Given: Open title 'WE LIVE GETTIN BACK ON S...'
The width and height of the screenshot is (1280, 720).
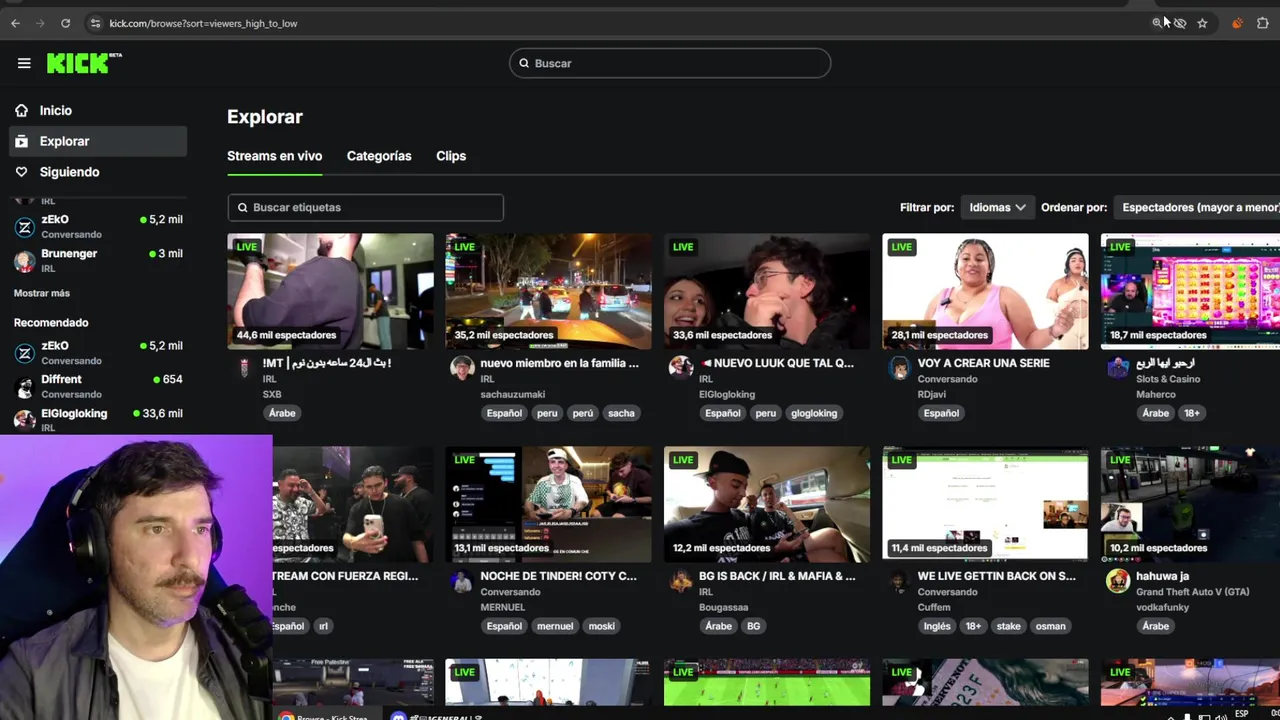Looking at the screenshot, I should pos(997,576).
